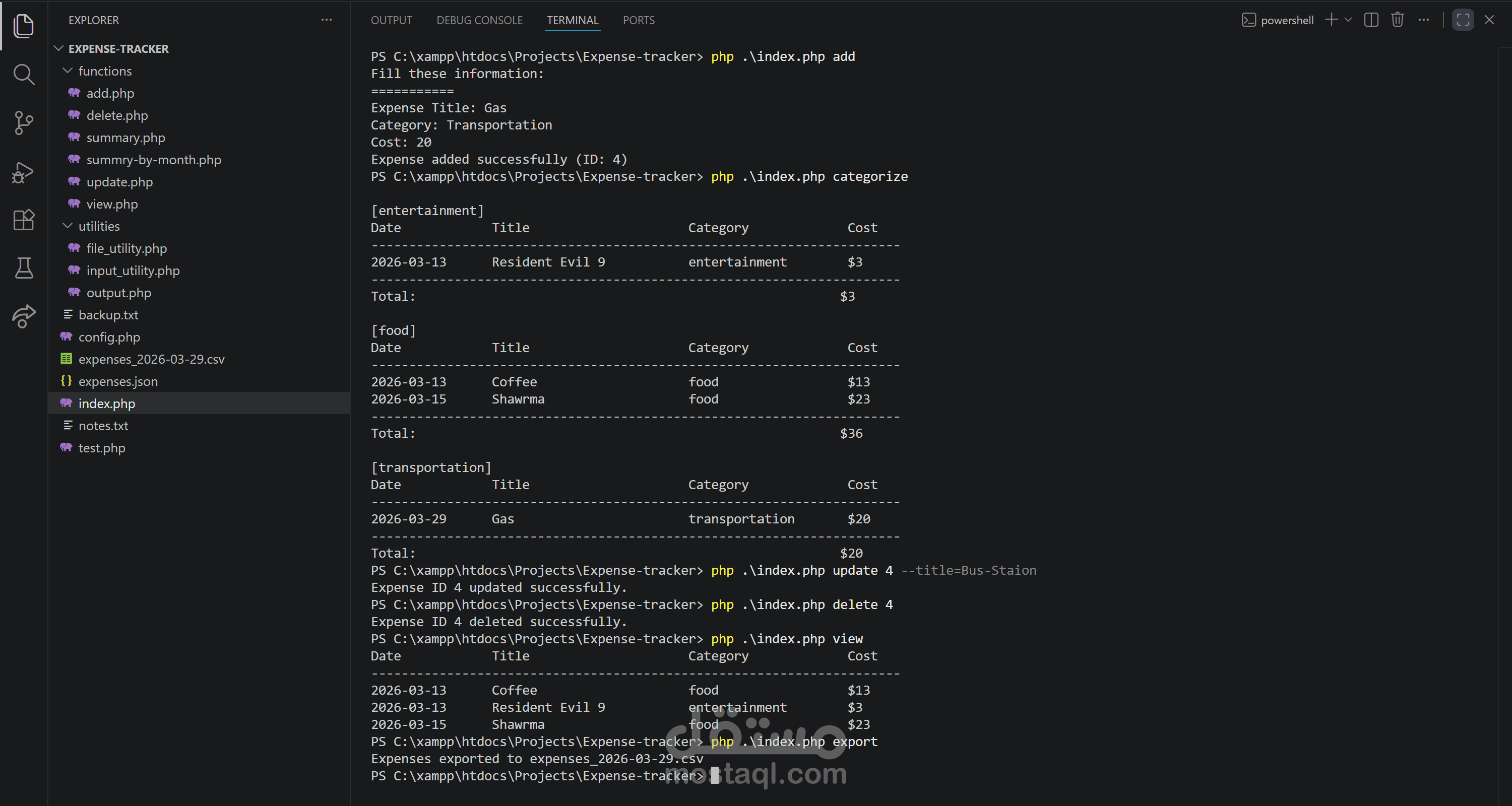Screen dimensions: 1512x806
Task: Open the launch profile dropdown arrow
Action: click(x=1348, y=20)
